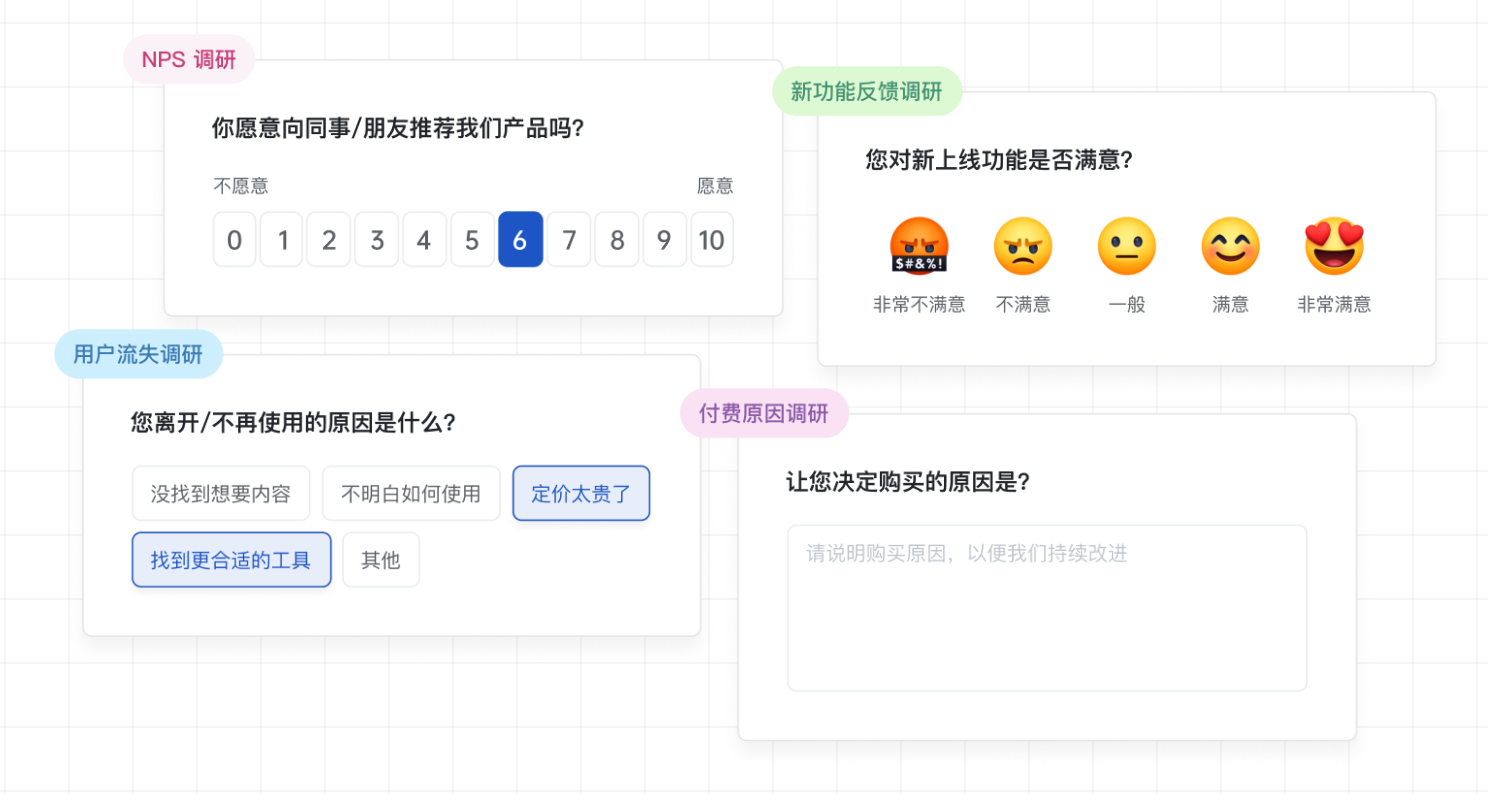Deselect the 找到更合适的工具 option

pos(231,560)
